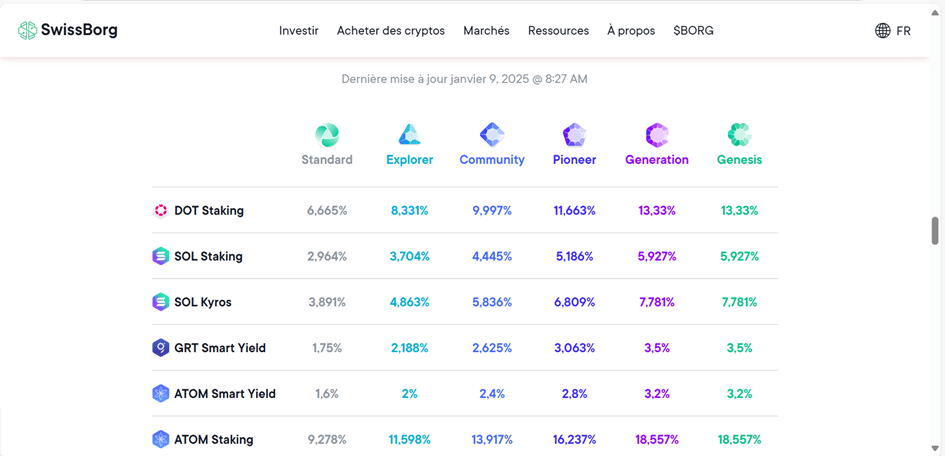This screenshot has height=456, width=945.
Task: Click the Genesis tier green icon
Action: (739, 135)
